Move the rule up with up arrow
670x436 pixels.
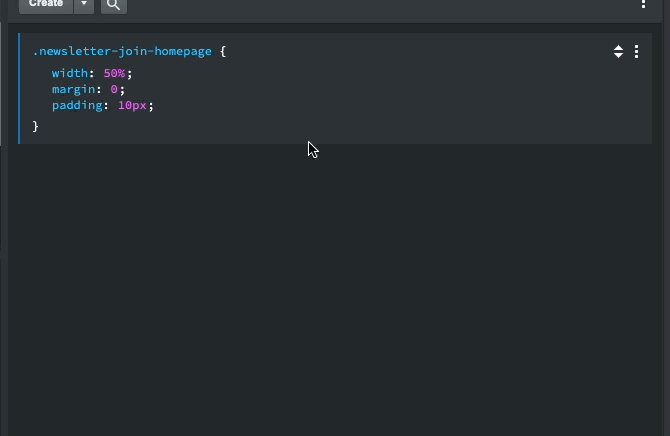618,48
